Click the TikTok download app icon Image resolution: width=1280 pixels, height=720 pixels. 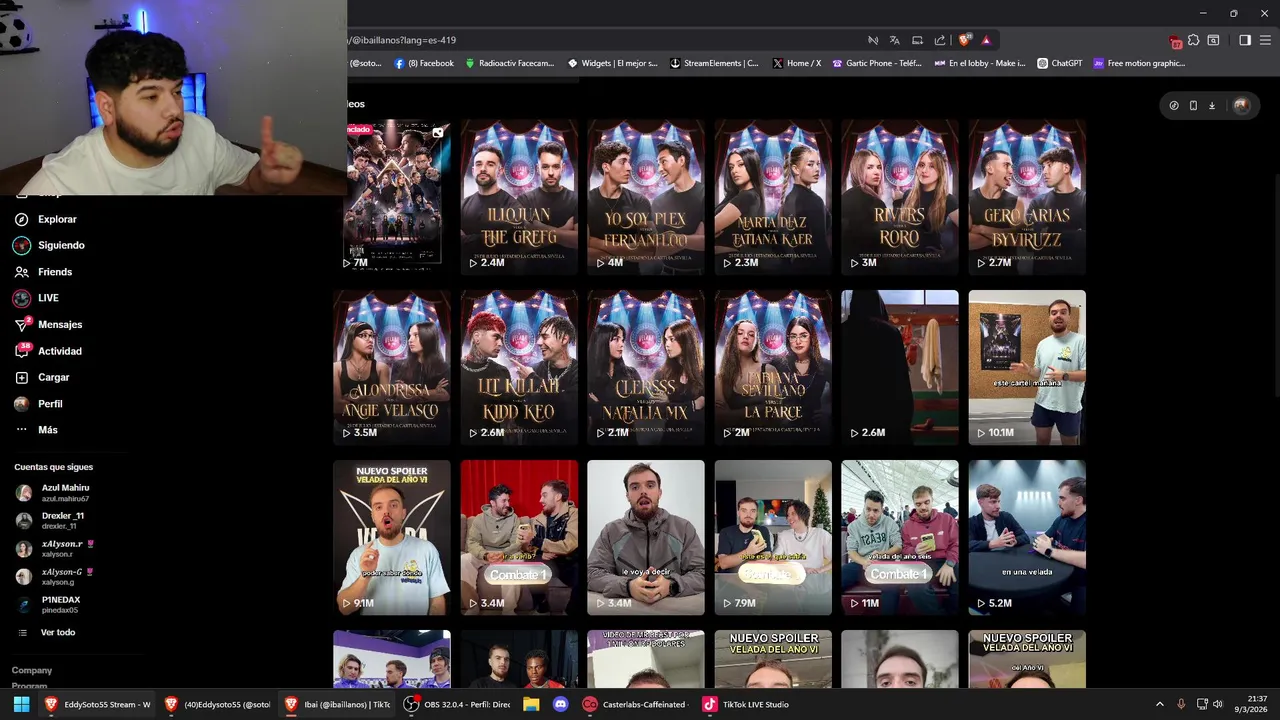click(1212, 105)
